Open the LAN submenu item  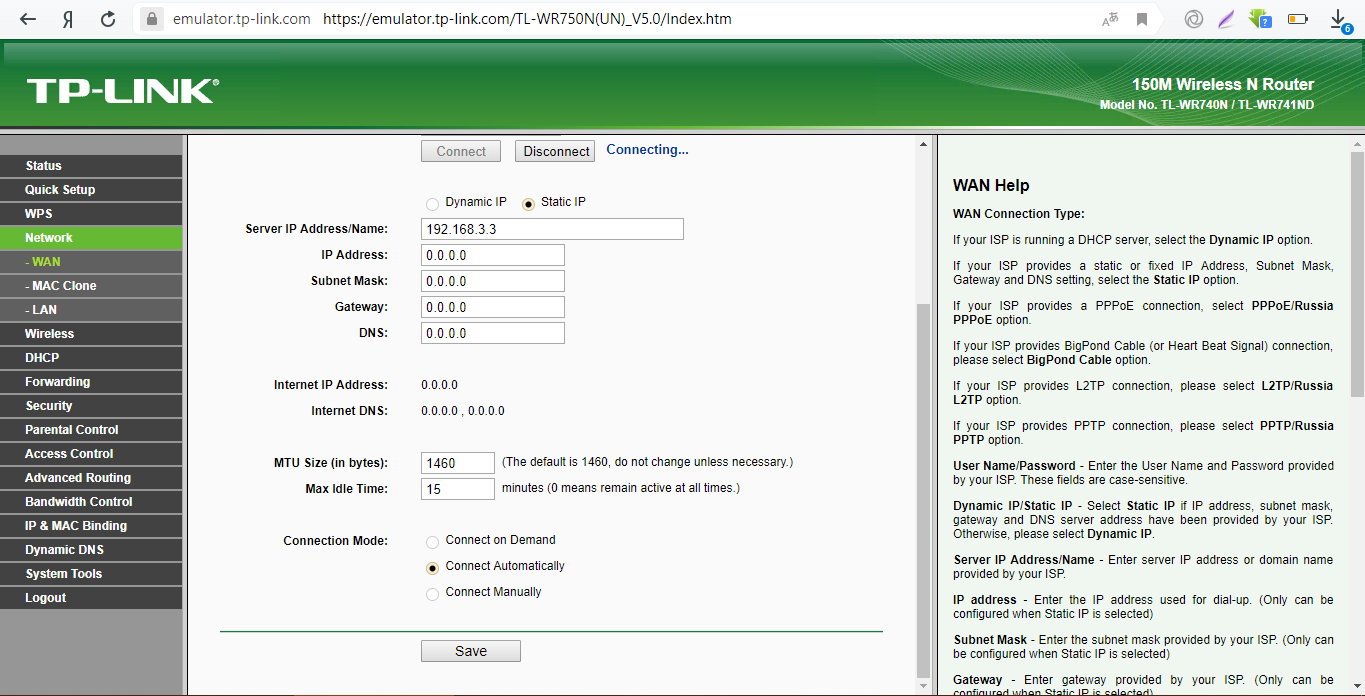point(91,310)
